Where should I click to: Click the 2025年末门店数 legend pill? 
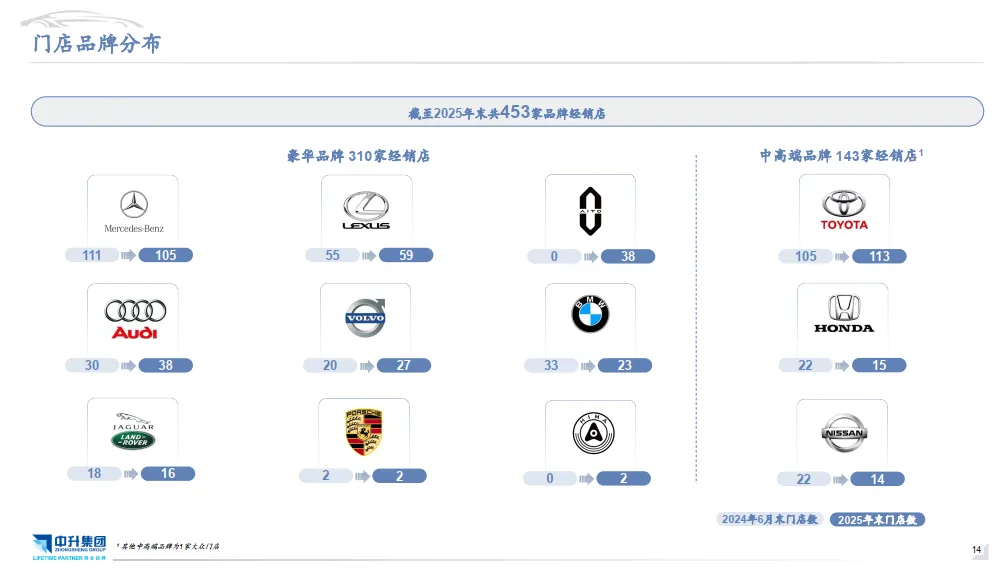[x=877, y=520]
